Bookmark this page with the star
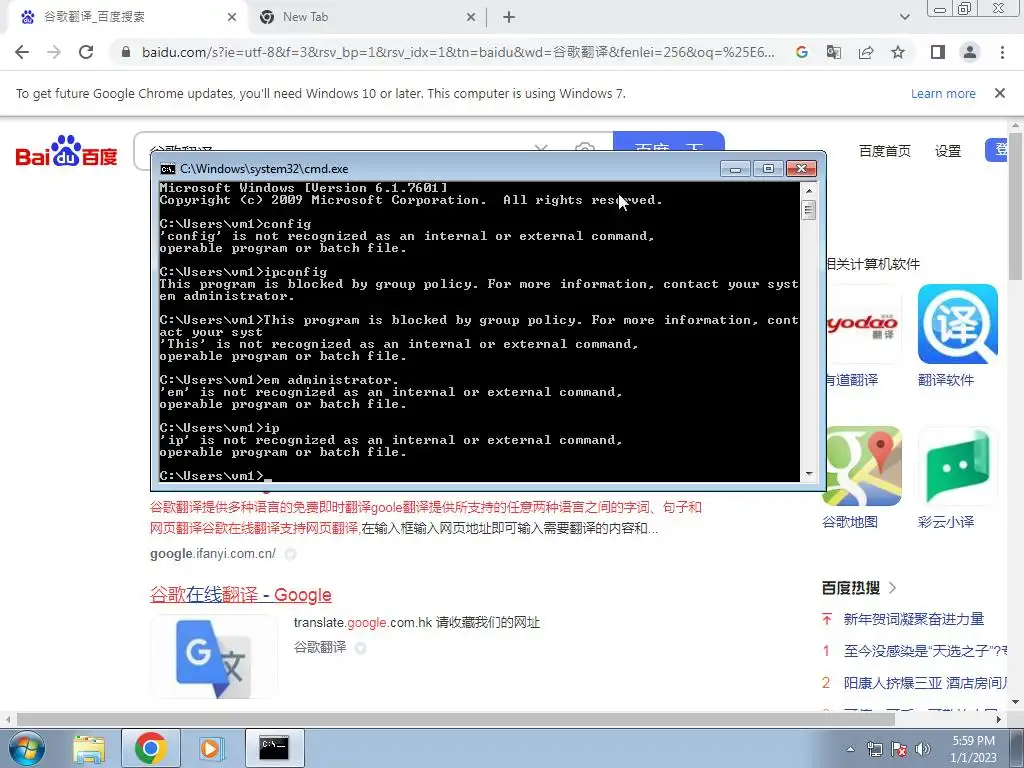This screenshot has height=768, width=1024. click(898, 52)
